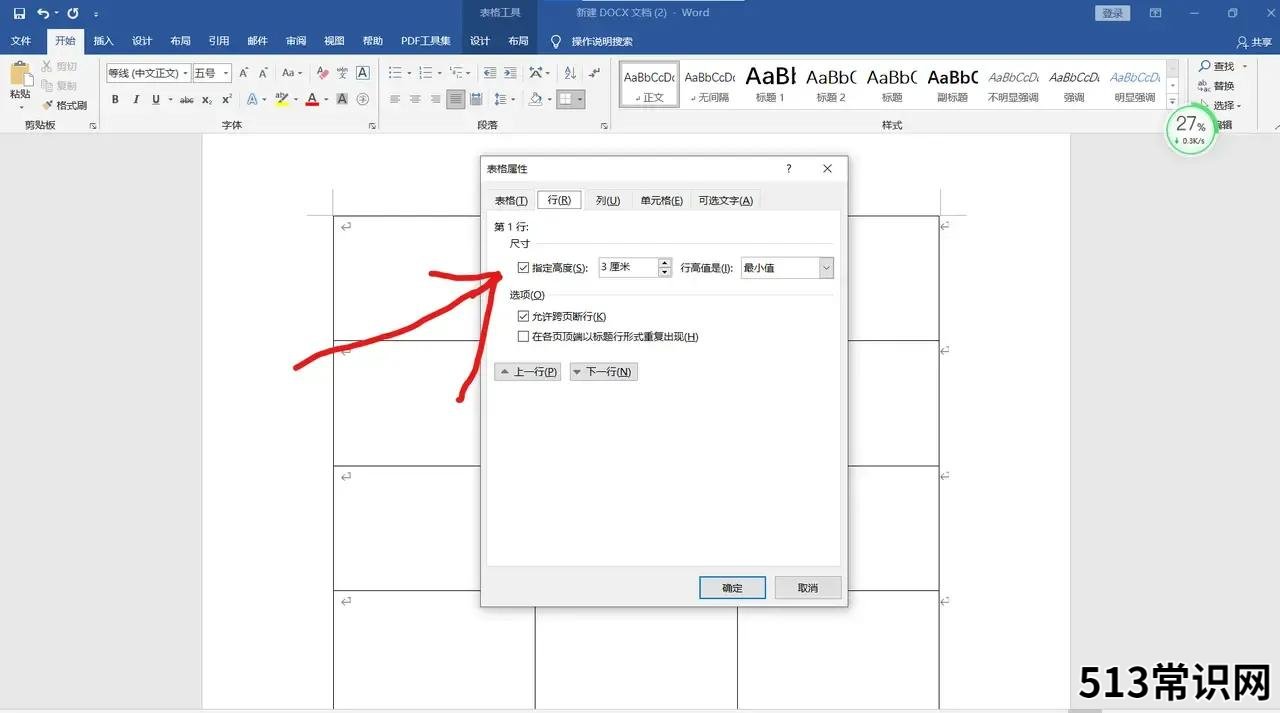Click the text shading (gray A) icon
Image resolution: width=1280 pixels, height=713 pixels.
coord(342,99)
